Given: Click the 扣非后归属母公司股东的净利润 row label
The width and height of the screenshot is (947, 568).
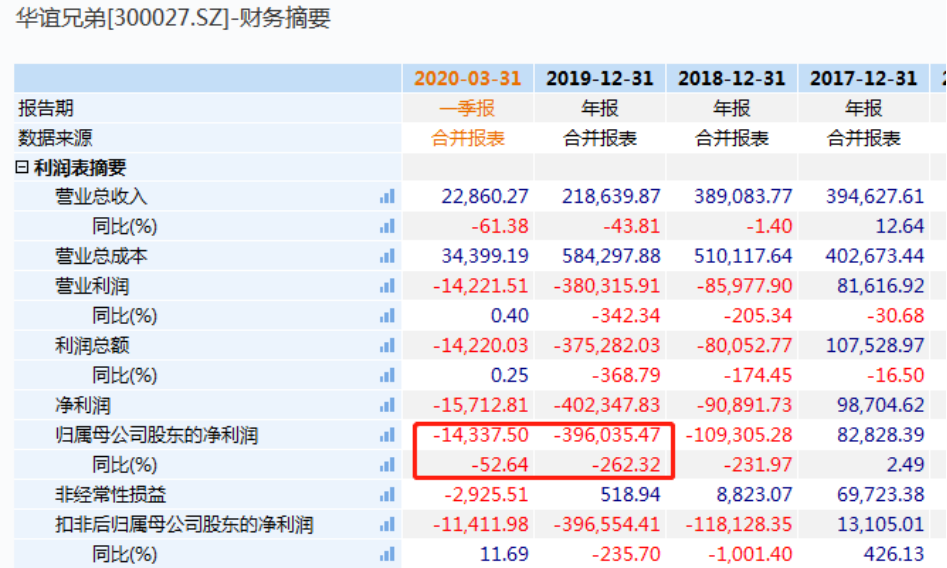Looking at the screenshot, I should click(184, 524).
